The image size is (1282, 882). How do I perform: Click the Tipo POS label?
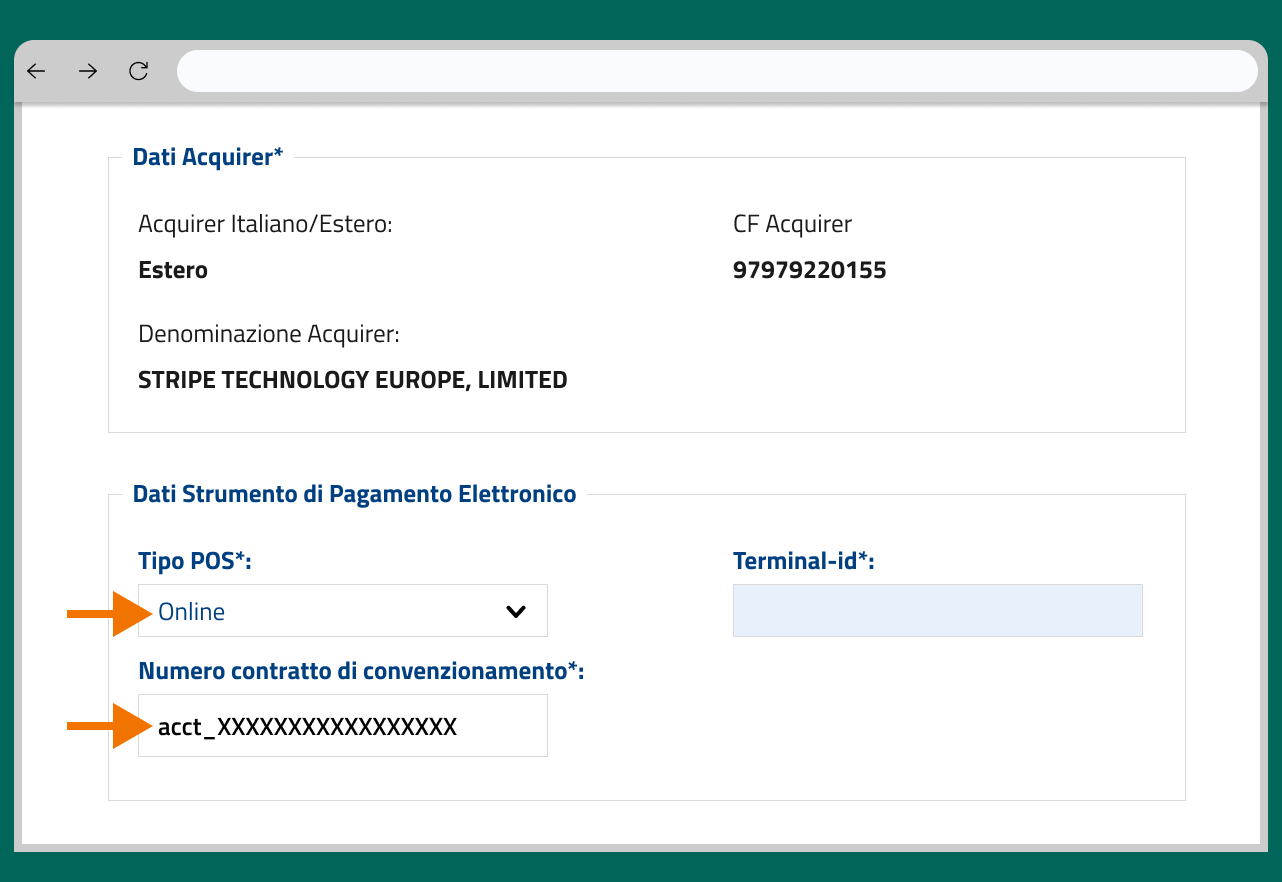(195, 561)
